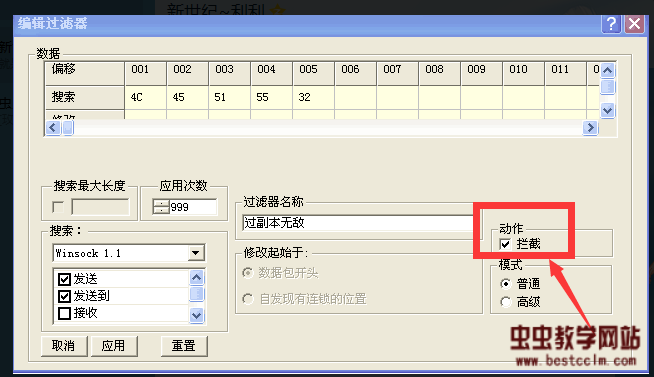Edit the 过滤器名称 field 过副本无敌
The height and width of the screenshot is (377, 654).
click(358, 223)
